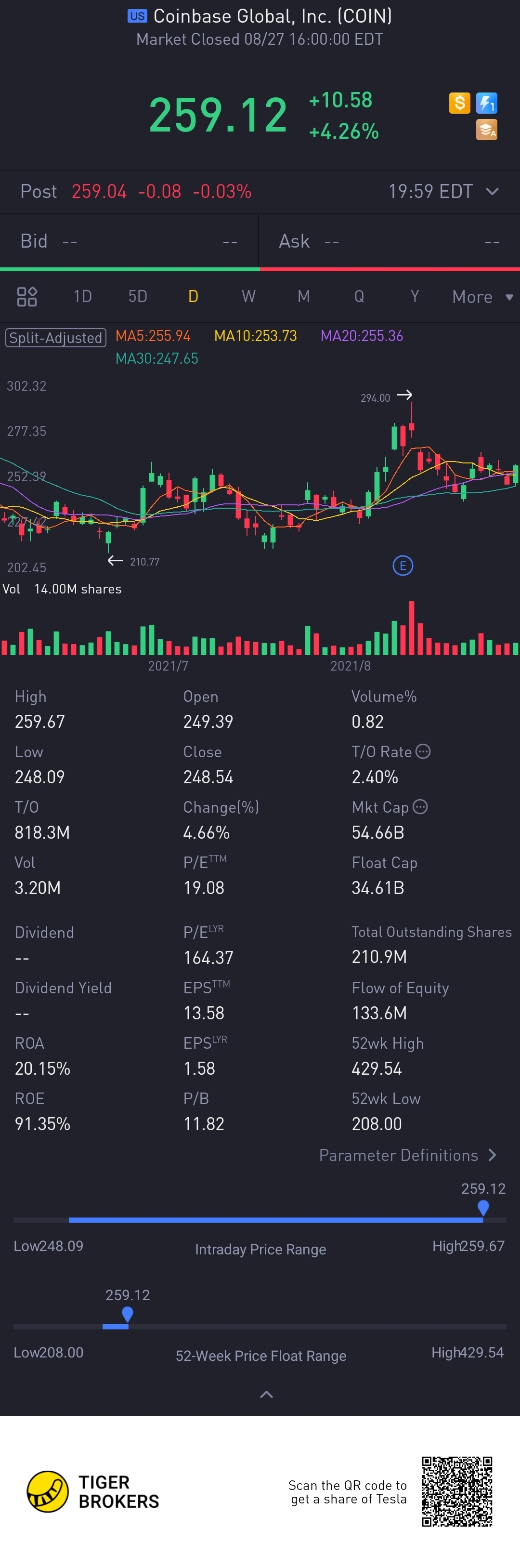Tap the 52-Week Price range marker

click(127, 1314)
